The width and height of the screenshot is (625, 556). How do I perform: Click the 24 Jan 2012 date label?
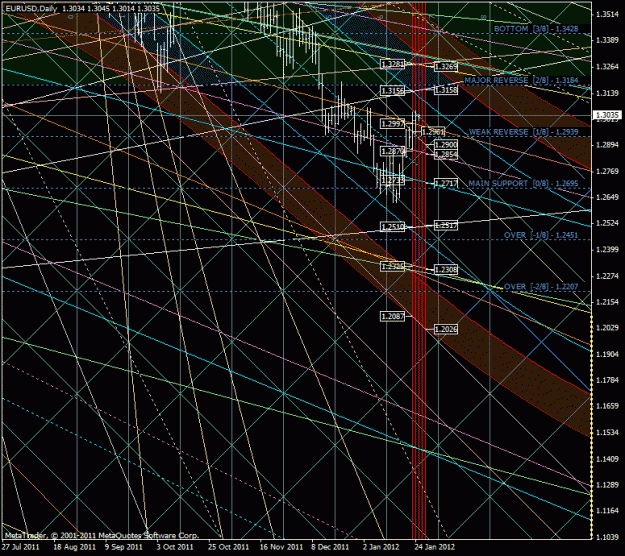tap(434, 547)
